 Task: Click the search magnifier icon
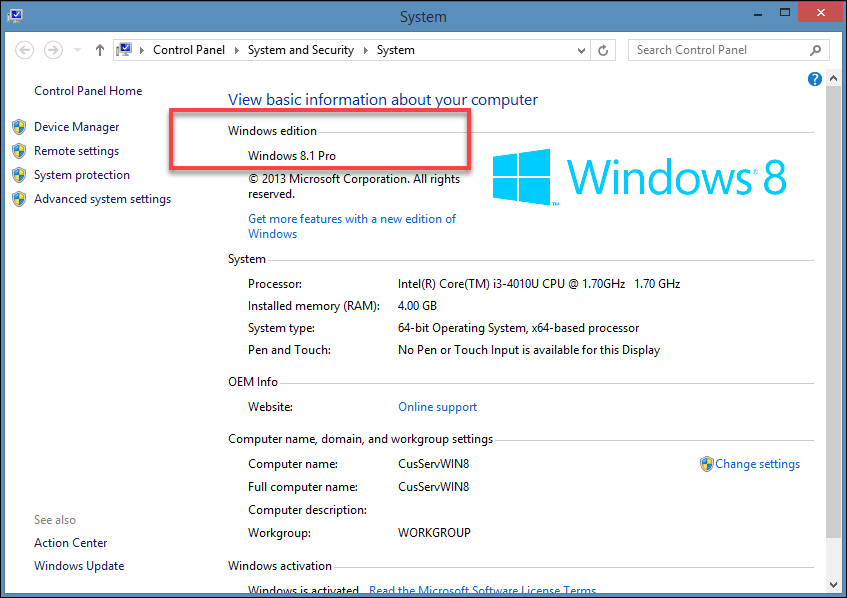pos(816,50)
